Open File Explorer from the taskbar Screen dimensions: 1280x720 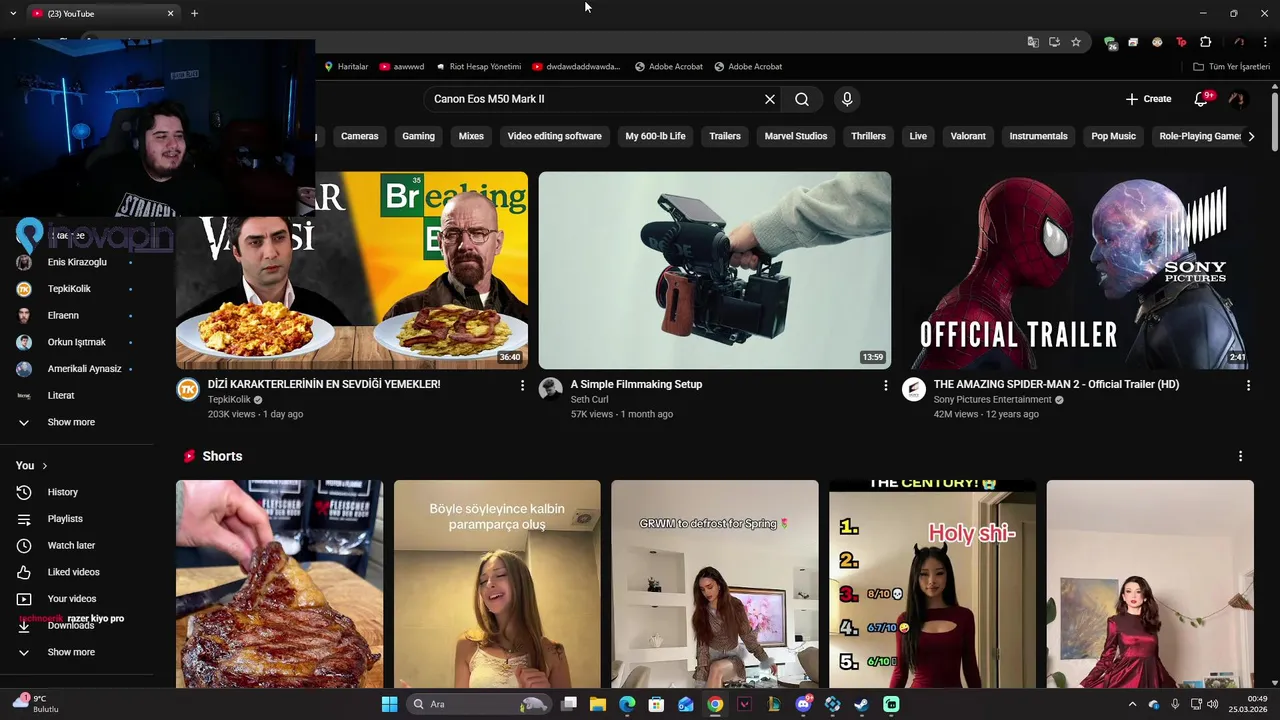598,704
